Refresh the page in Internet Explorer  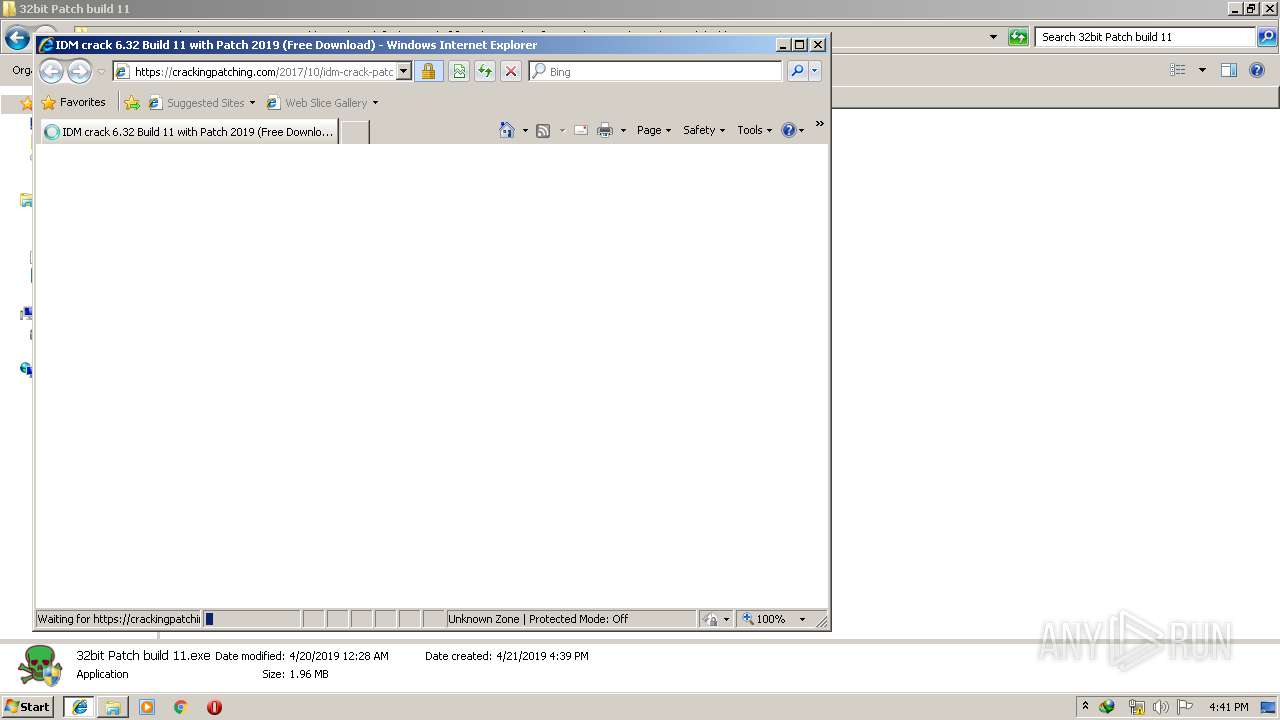click(x=485, y=72)
